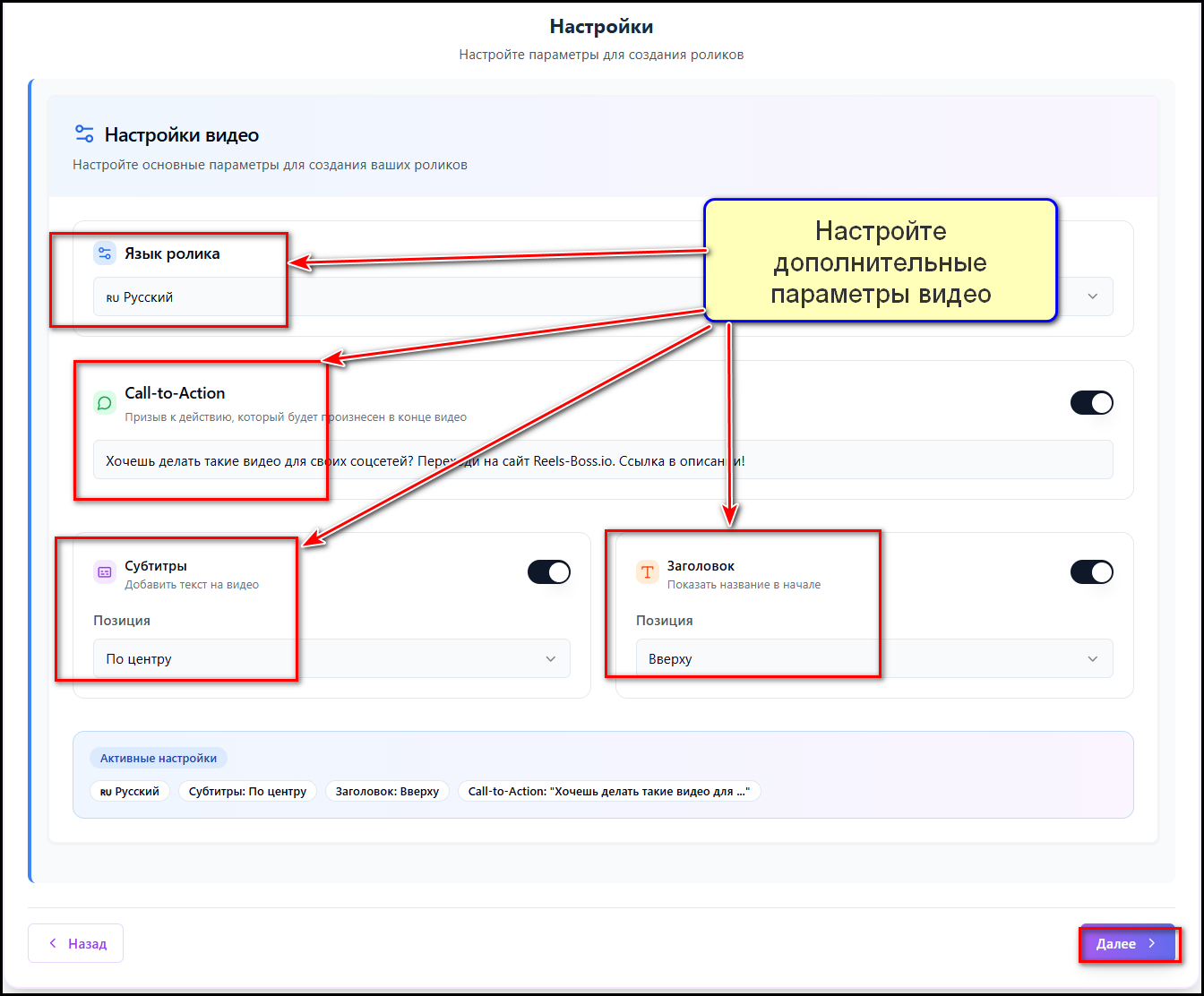
Task: Click the language icon beside Язык ролика
Action: [105, 253]
